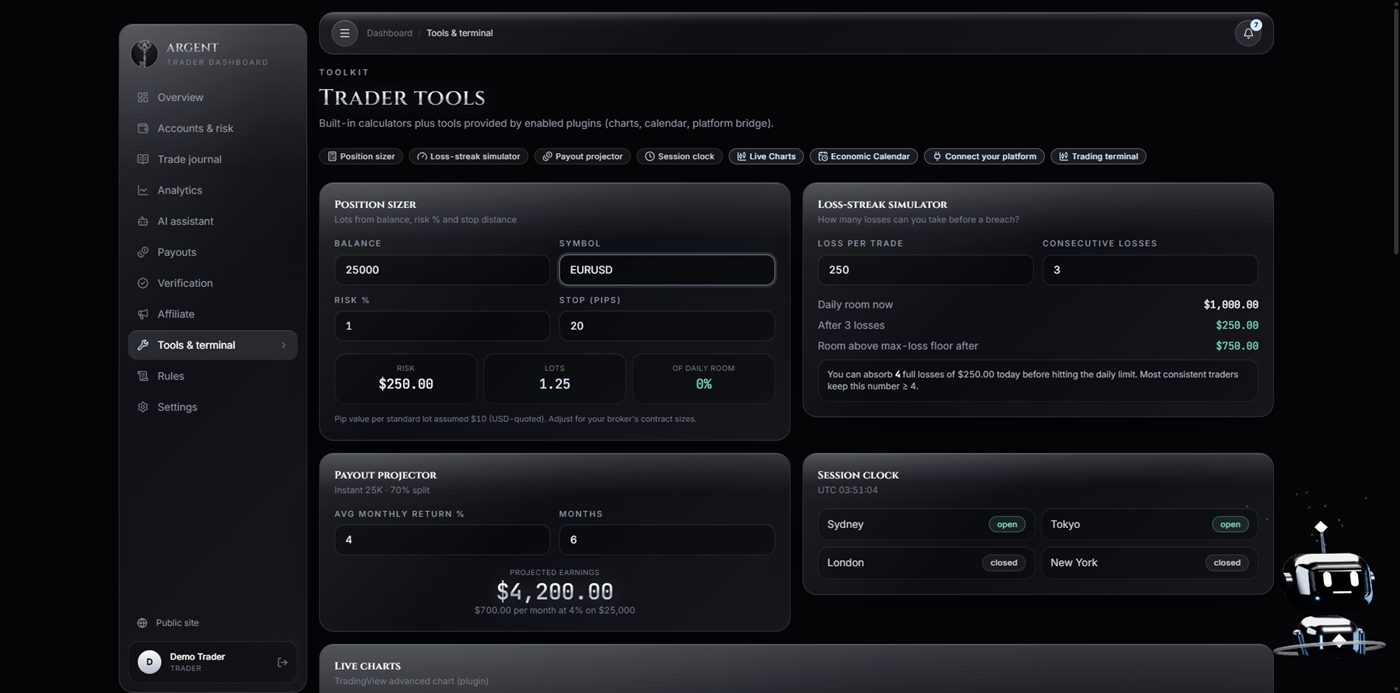Click the Rules list icon
The image size is (1400, 693).
(x=143, y=376)
